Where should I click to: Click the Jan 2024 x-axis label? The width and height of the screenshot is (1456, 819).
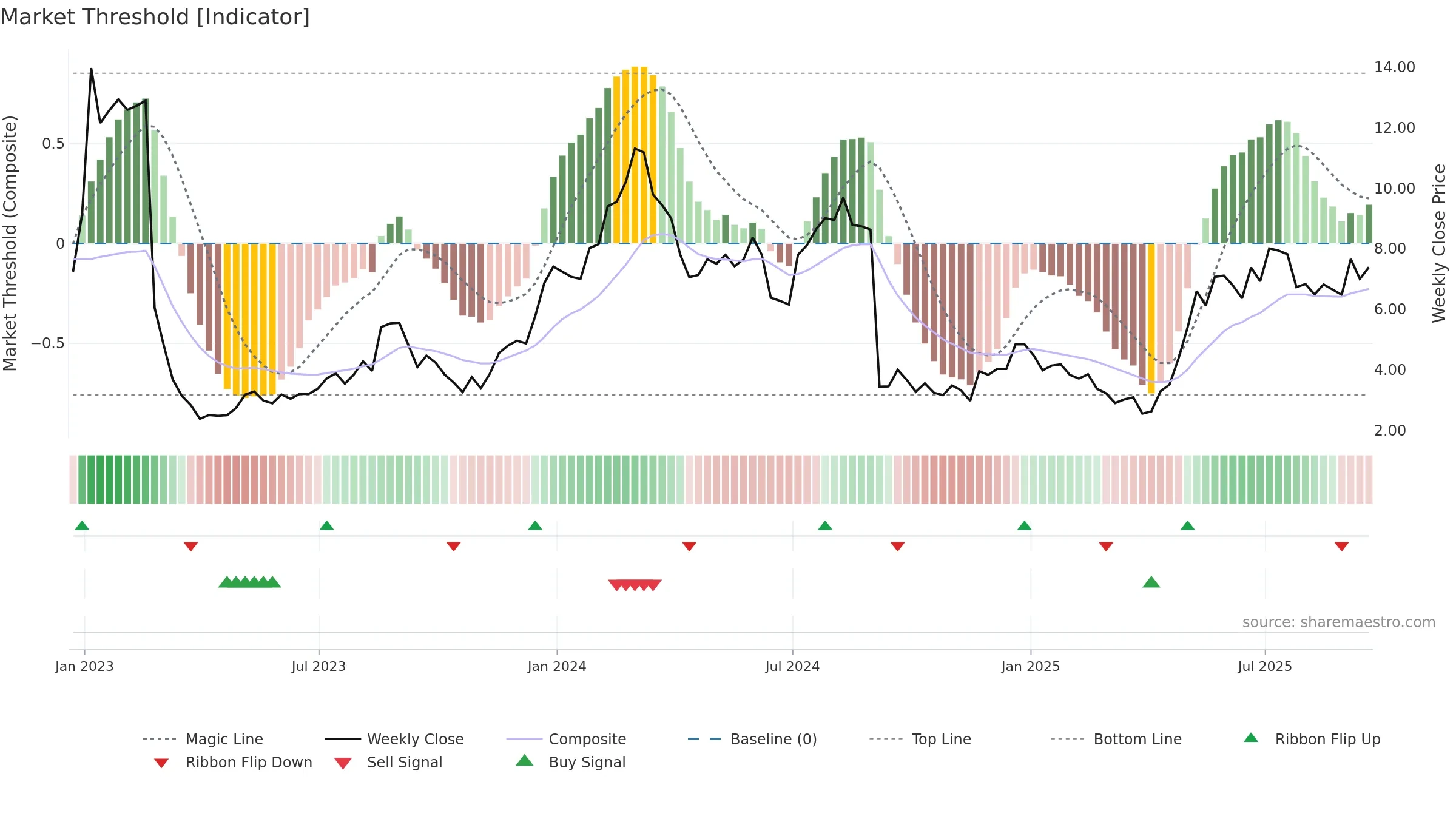[x=557, y=666]
